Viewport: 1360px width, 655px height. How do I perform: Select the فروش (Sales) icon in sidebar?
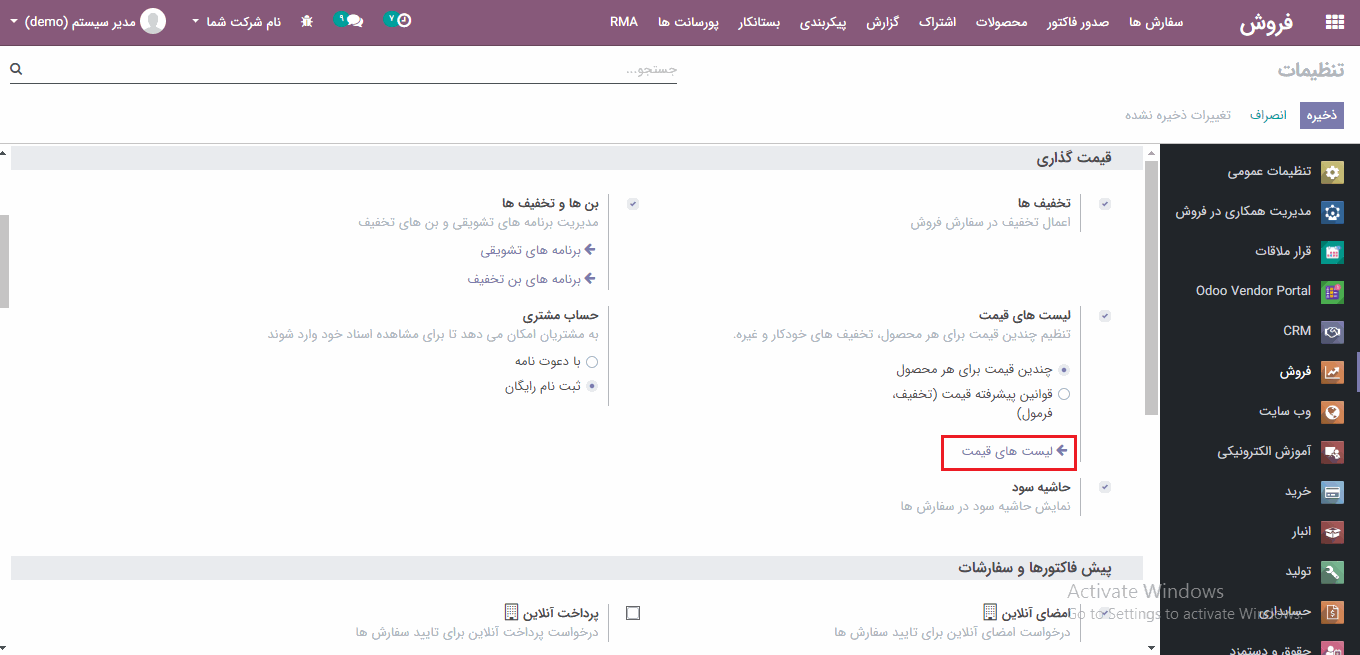[x=1331, y=371]
